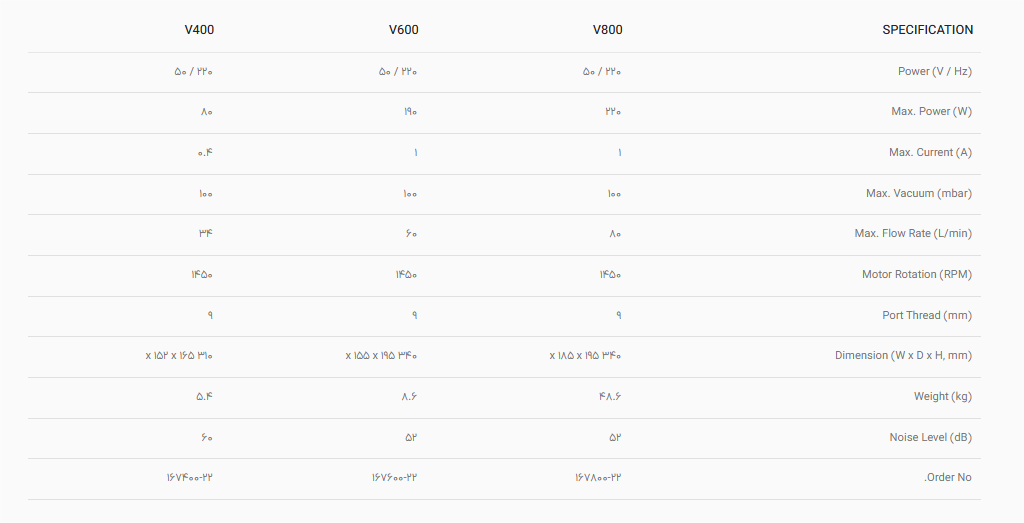Click the V400 column header

point(199,30)
